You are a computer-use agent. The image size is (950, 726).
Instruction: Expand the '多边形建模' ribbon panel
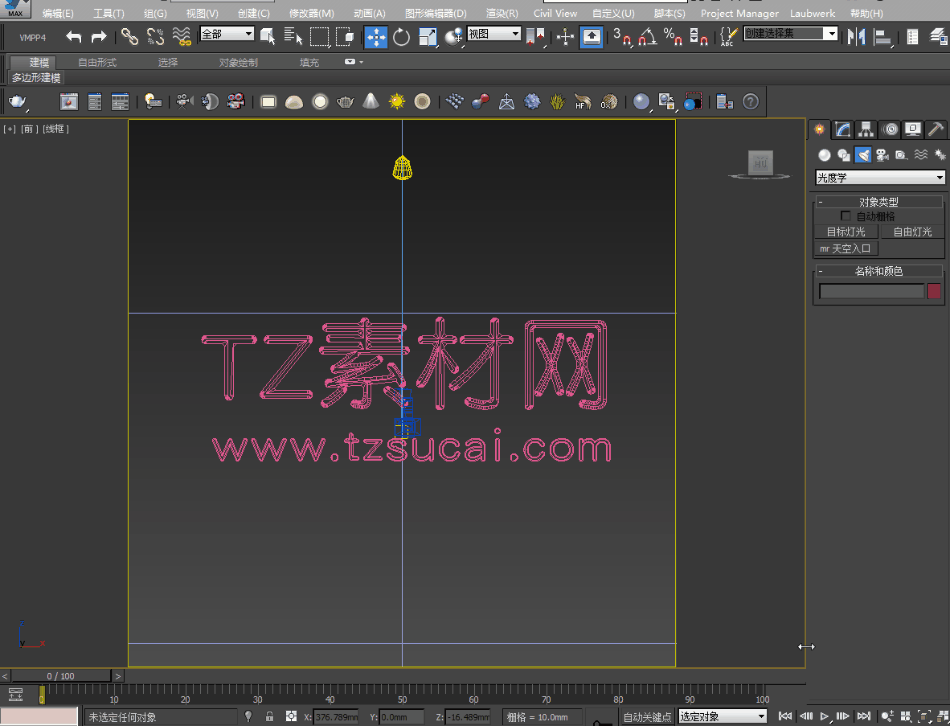36,78
